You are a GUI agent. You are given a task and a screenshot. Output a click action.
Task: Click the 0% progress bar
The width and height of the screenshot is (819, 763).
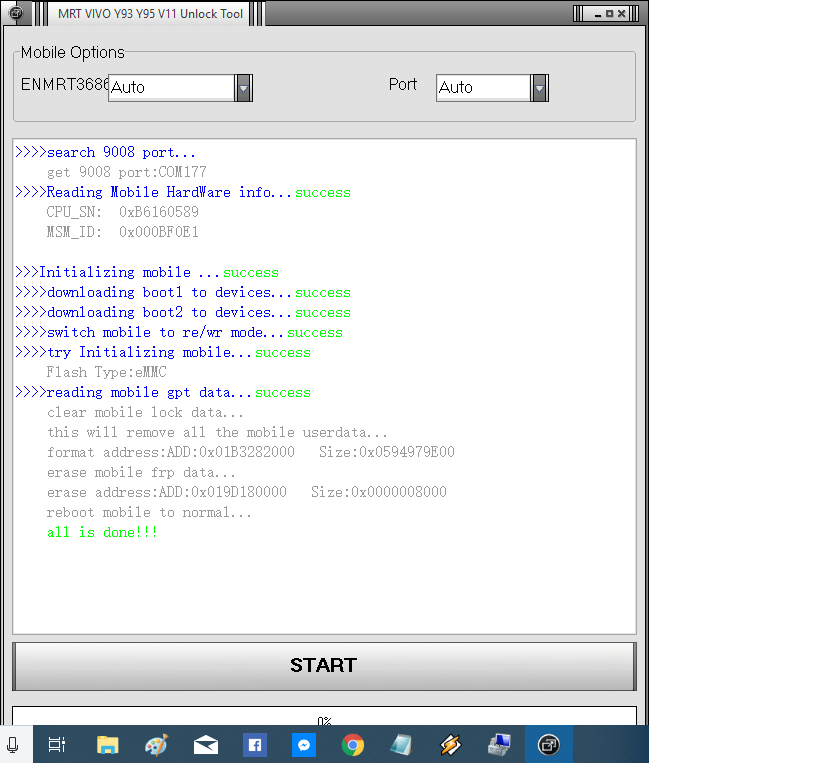324,716
